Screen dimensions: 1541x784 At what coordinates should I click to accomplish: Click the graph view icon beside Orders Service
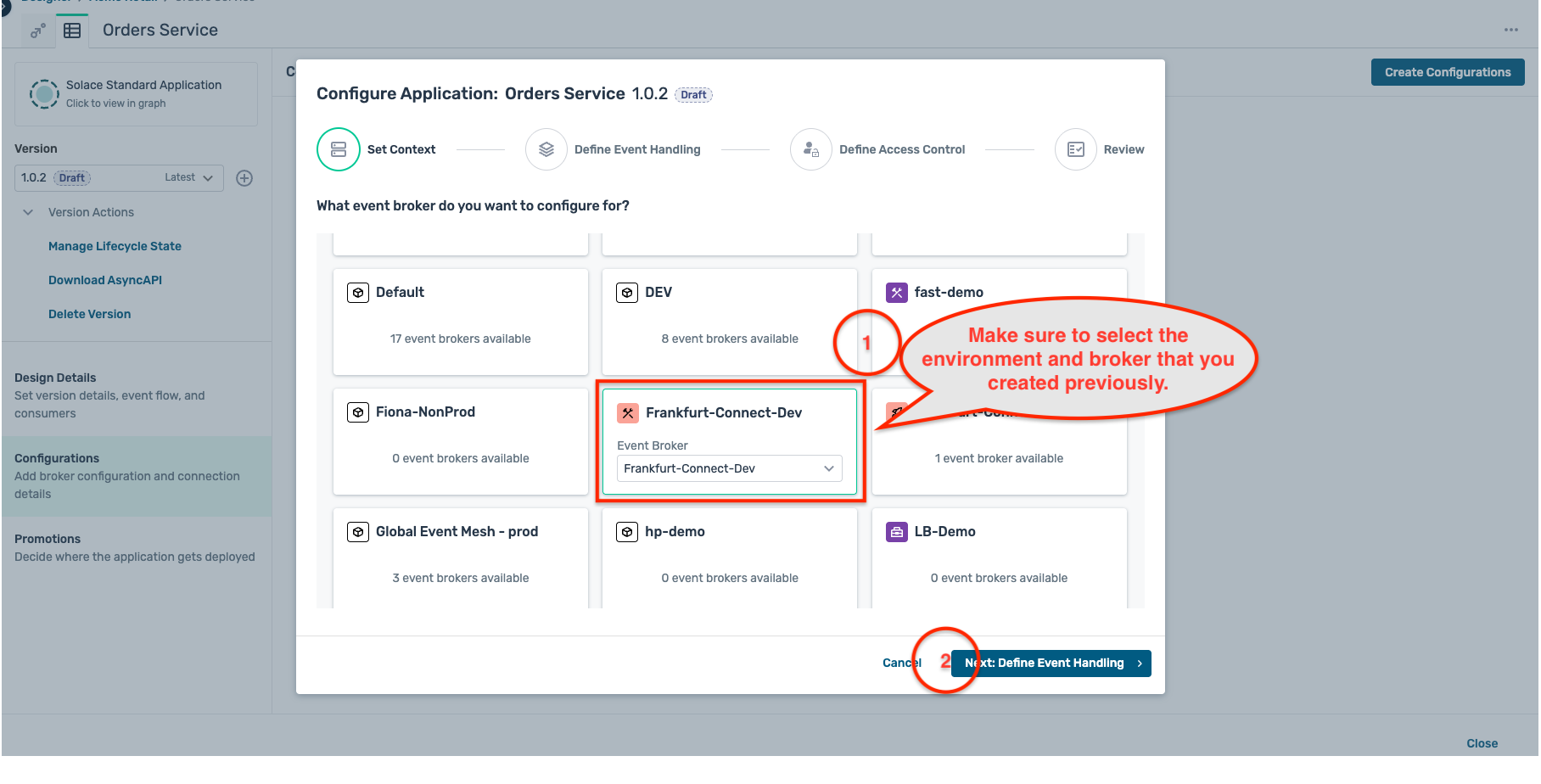click(x=37, y=30)
